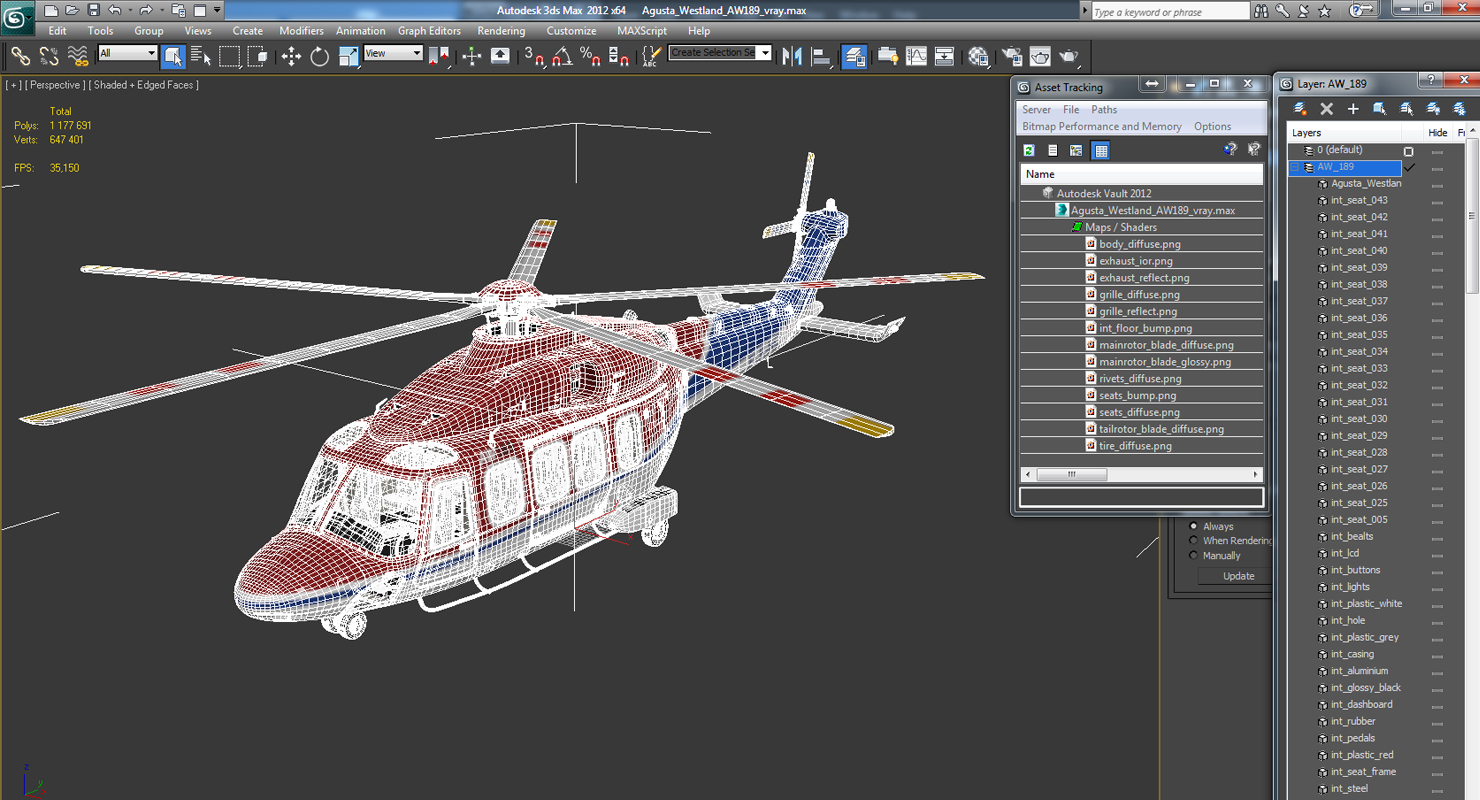Click the Update button
The height and width of the screenshot is (800, 1480).
coord(1238,576)
